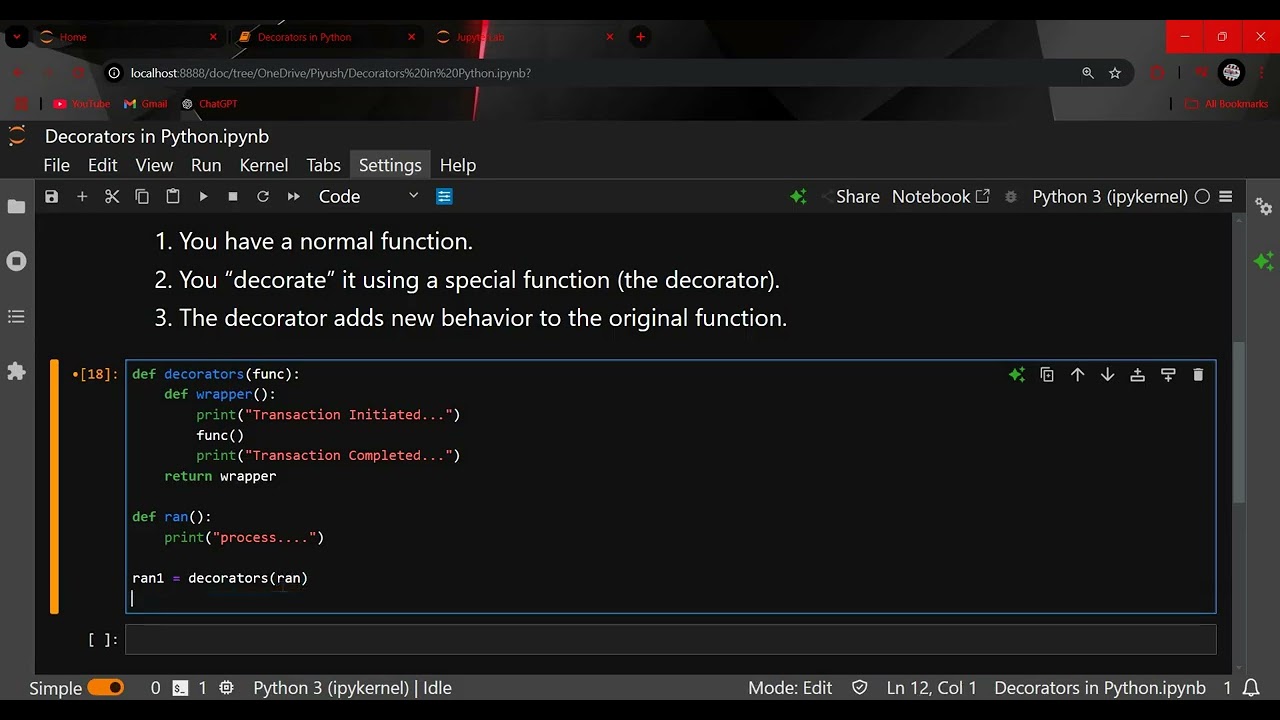Open the property inspector gears icon on the right sidebar
The height and width of the screenshot is (720, 1280).
click(1264, 207)
